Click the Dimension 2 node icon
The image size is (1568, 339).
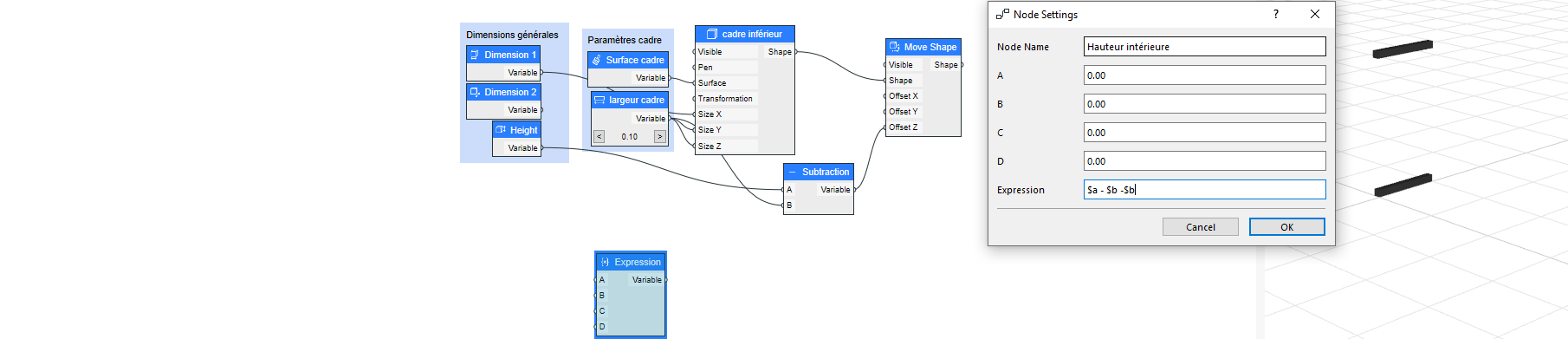click(475, 92)
